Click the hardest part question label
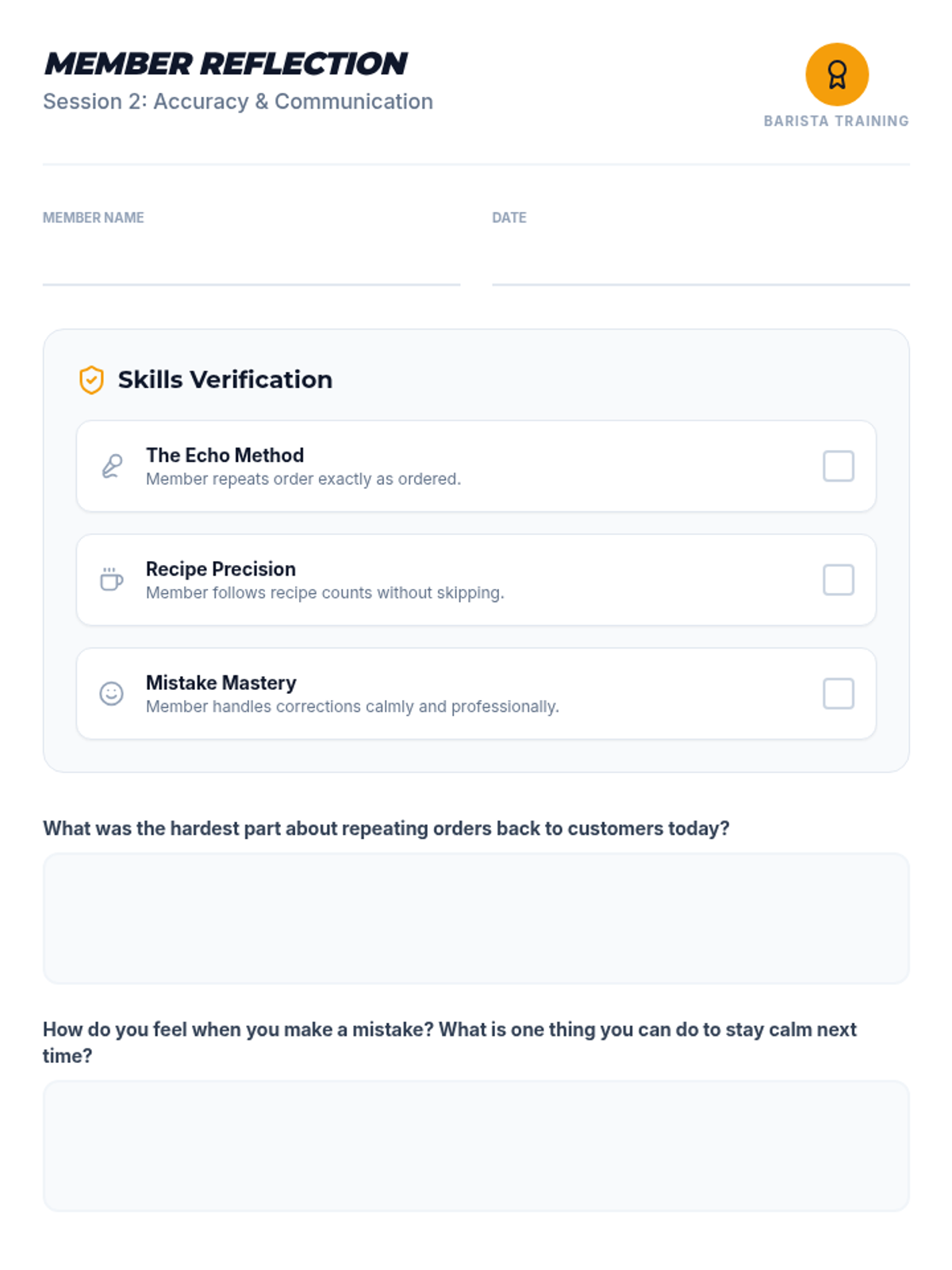The image size is (952, 1270). pyautogui.click(x=386, y=829)
